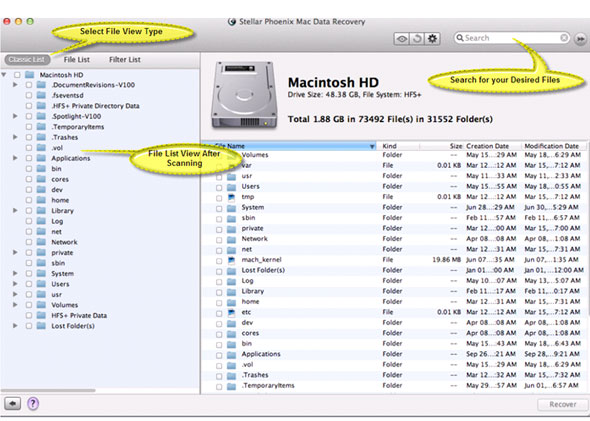This screenshot has height=421, width=590.
Task: Select the HFS+ Private Directory Data tree entry
Action: 96,106
